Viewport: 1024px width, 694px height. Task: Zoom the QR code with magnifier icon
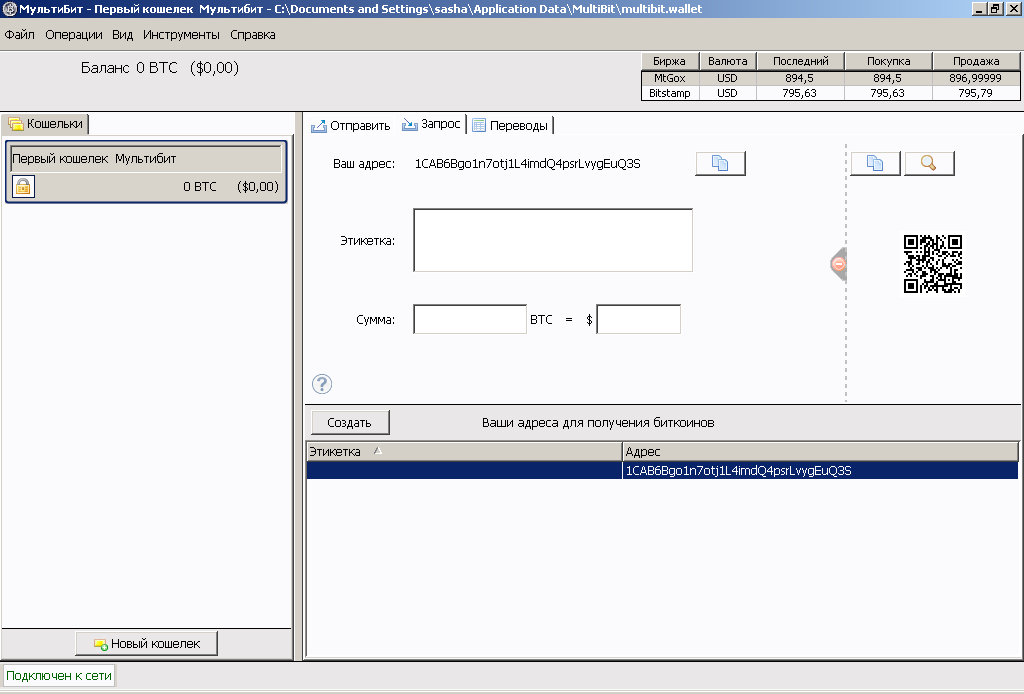(929, 163)
